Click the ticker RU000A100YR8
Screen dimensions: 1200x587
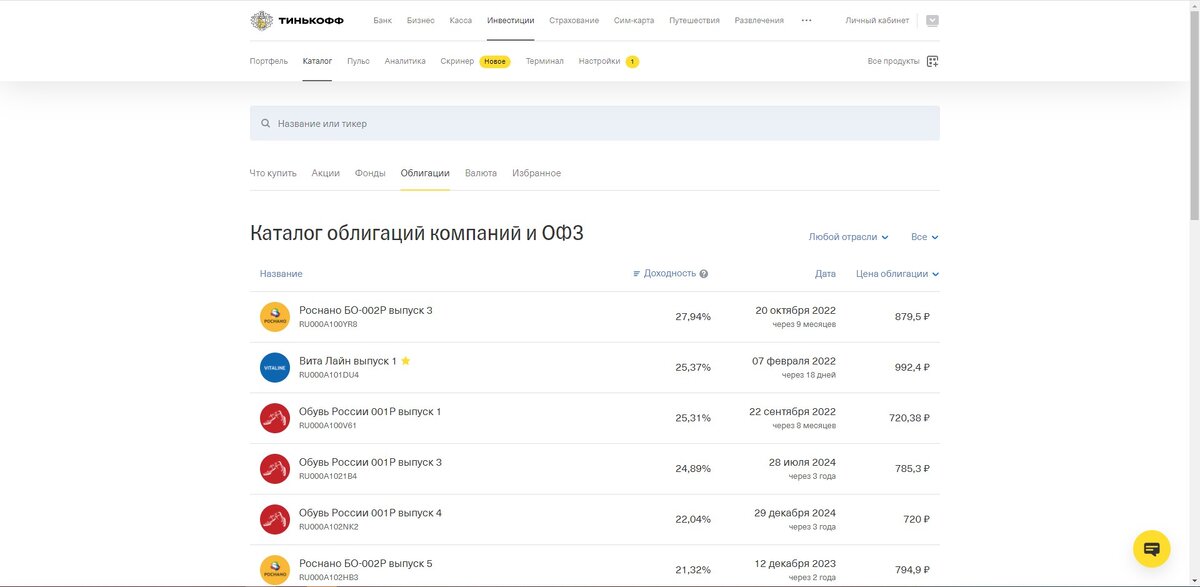[328, 325]
